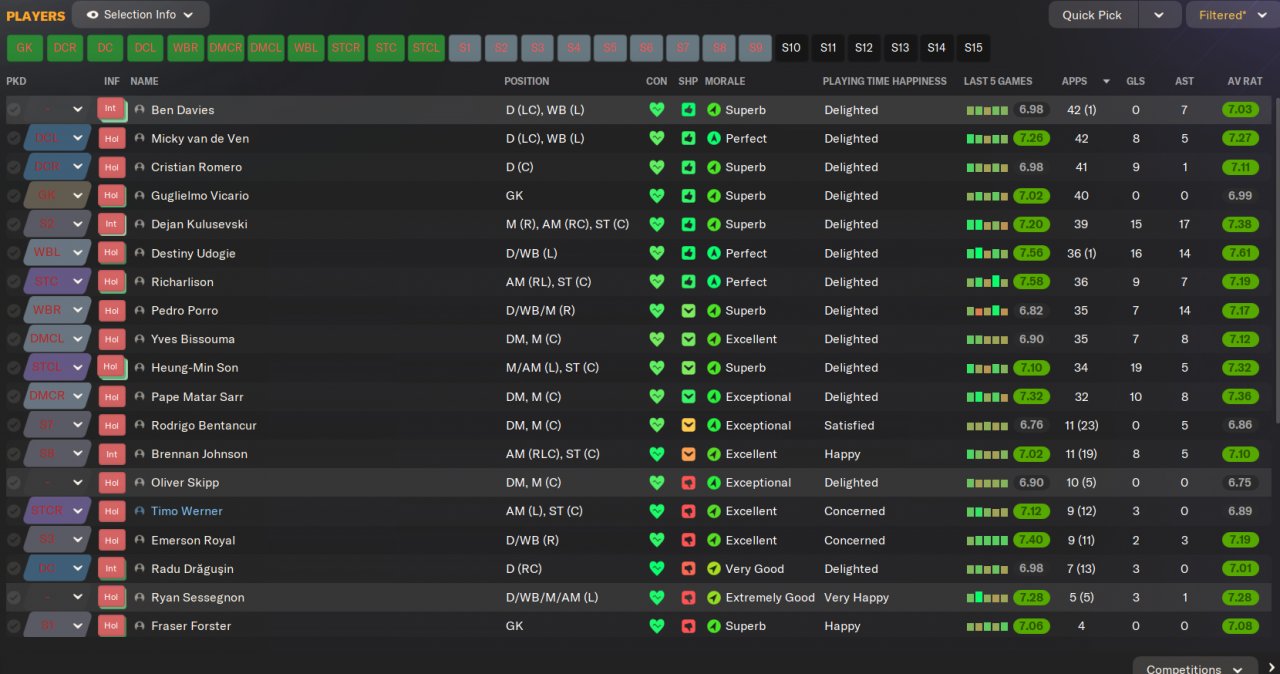Toggle the selection check for Heung-Min Son

click(x=14, y=367)
